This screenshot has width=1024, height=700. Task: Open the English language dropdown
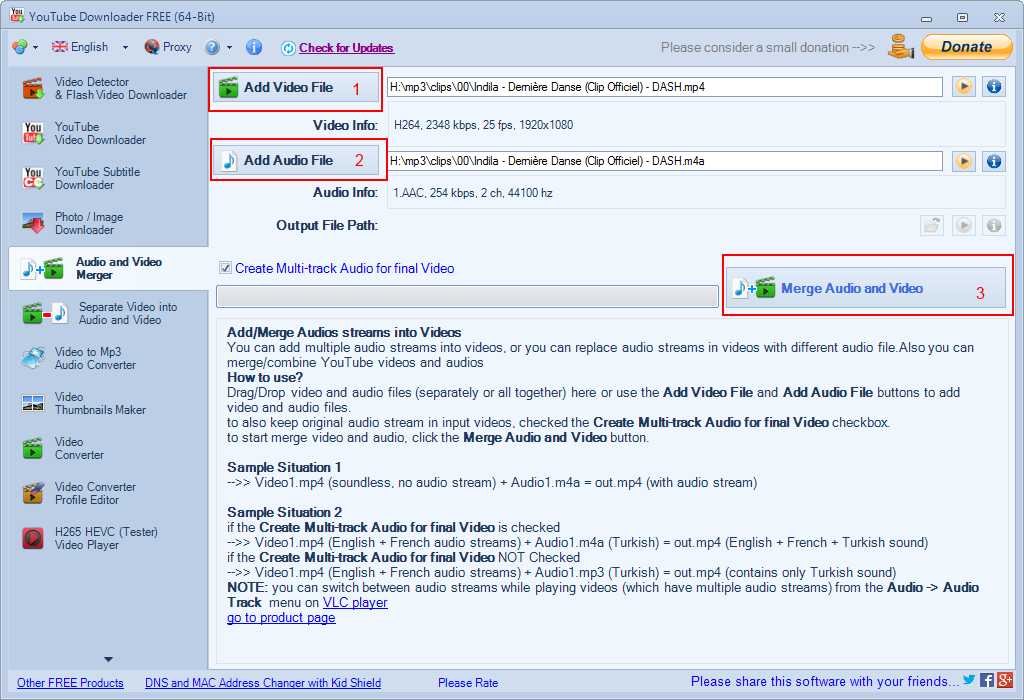point(90,47)
